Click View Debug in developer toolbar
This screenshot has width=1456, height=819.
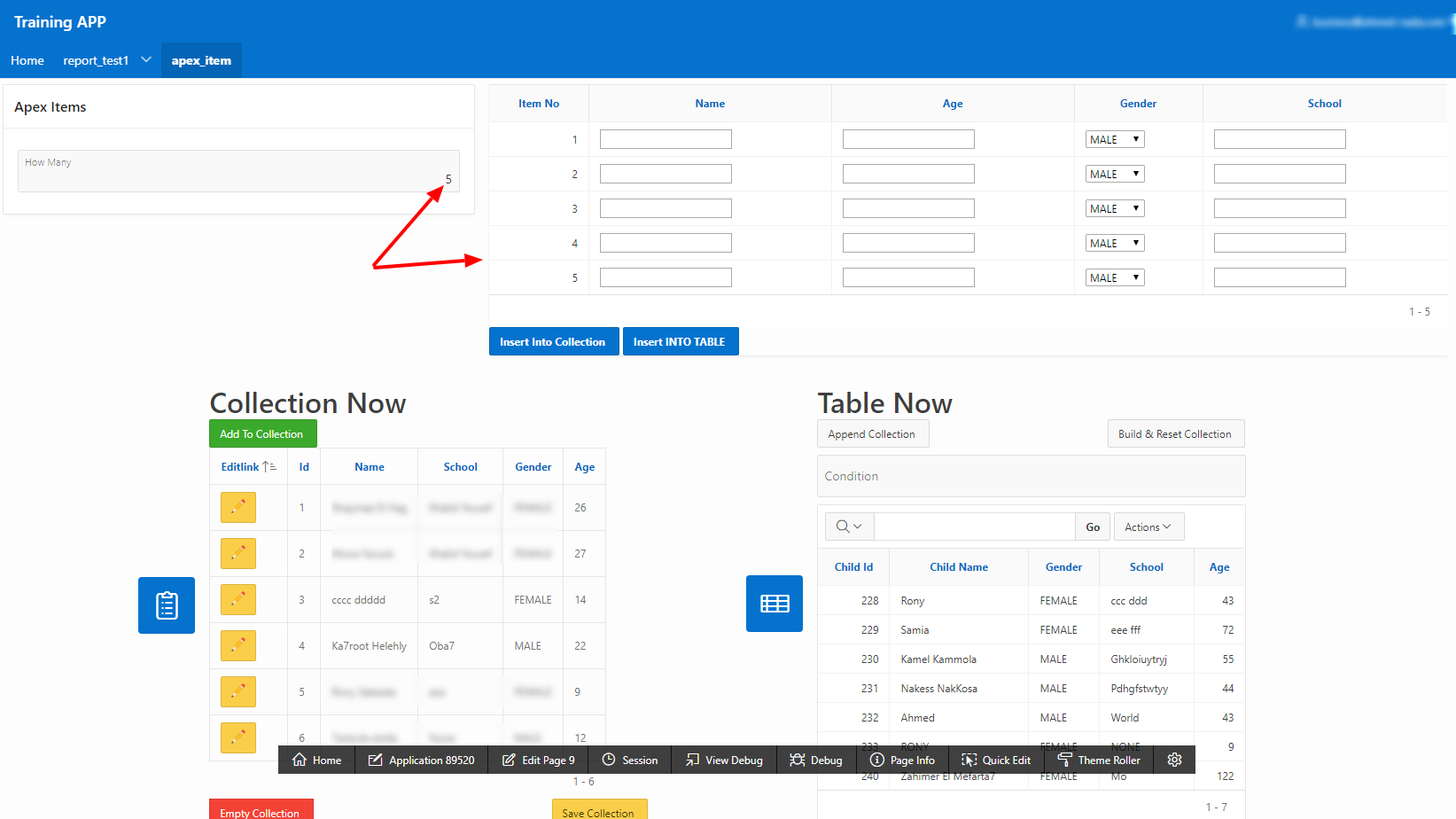(x=724, y=760)
